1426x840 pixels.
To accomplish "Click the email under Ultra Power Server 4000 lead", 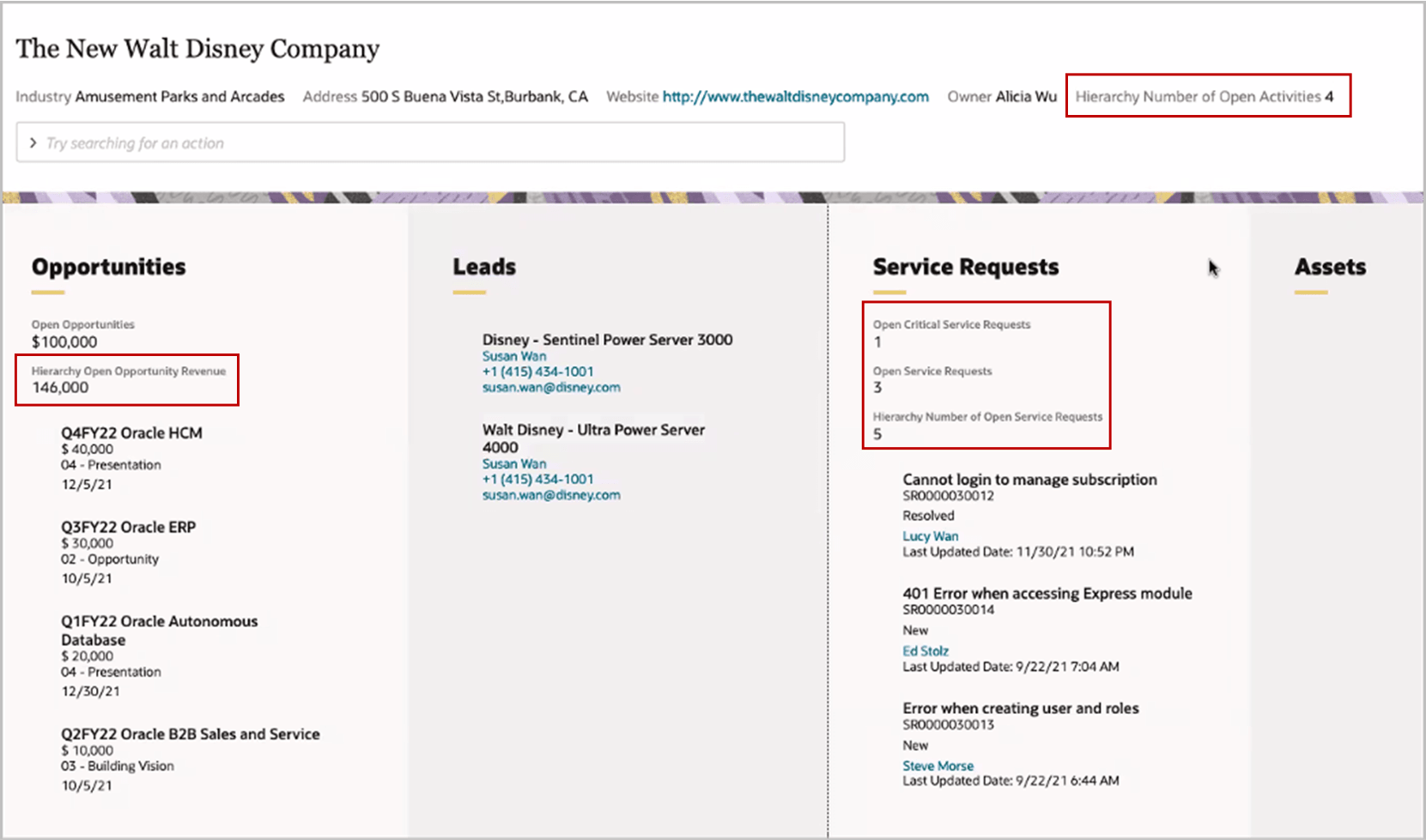I will [x=551, y=495].
